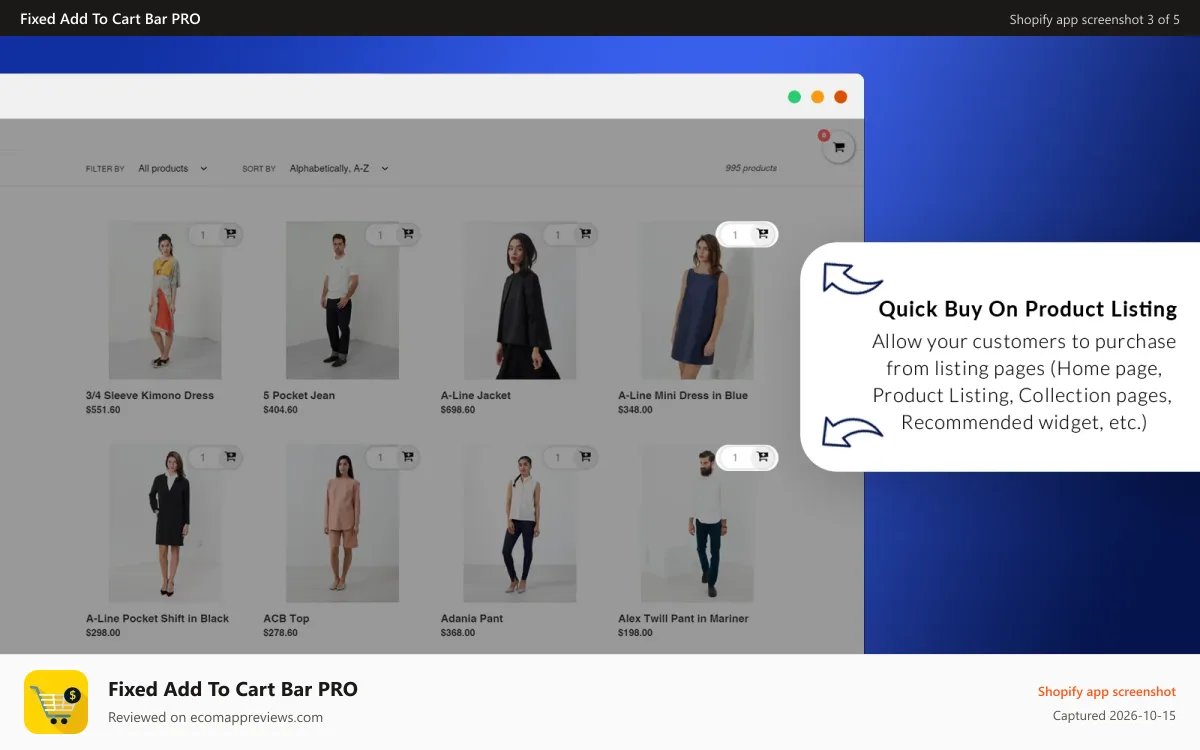Viewport: 1200px width, 750px height.
Task: Click the $698.60 price text
Action: point(458,410)
